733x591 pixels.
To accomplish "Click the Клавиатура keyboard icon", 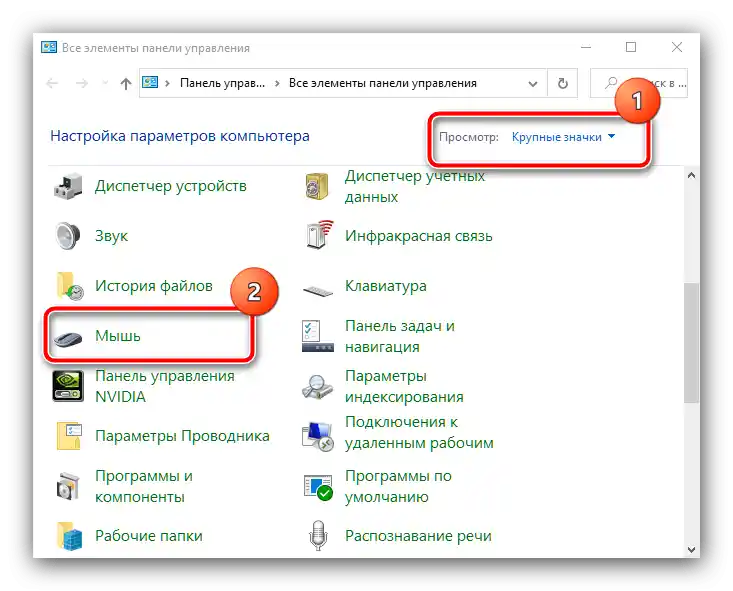I will pos(318,291).
